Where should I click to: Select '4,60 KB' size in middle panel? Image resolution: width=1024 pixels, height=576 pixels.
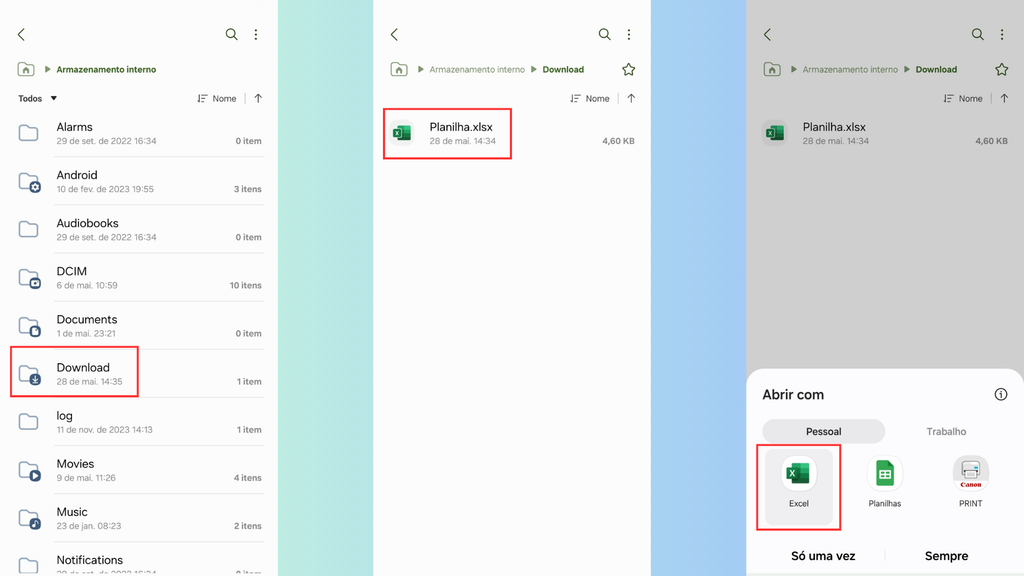coord(618,141)
